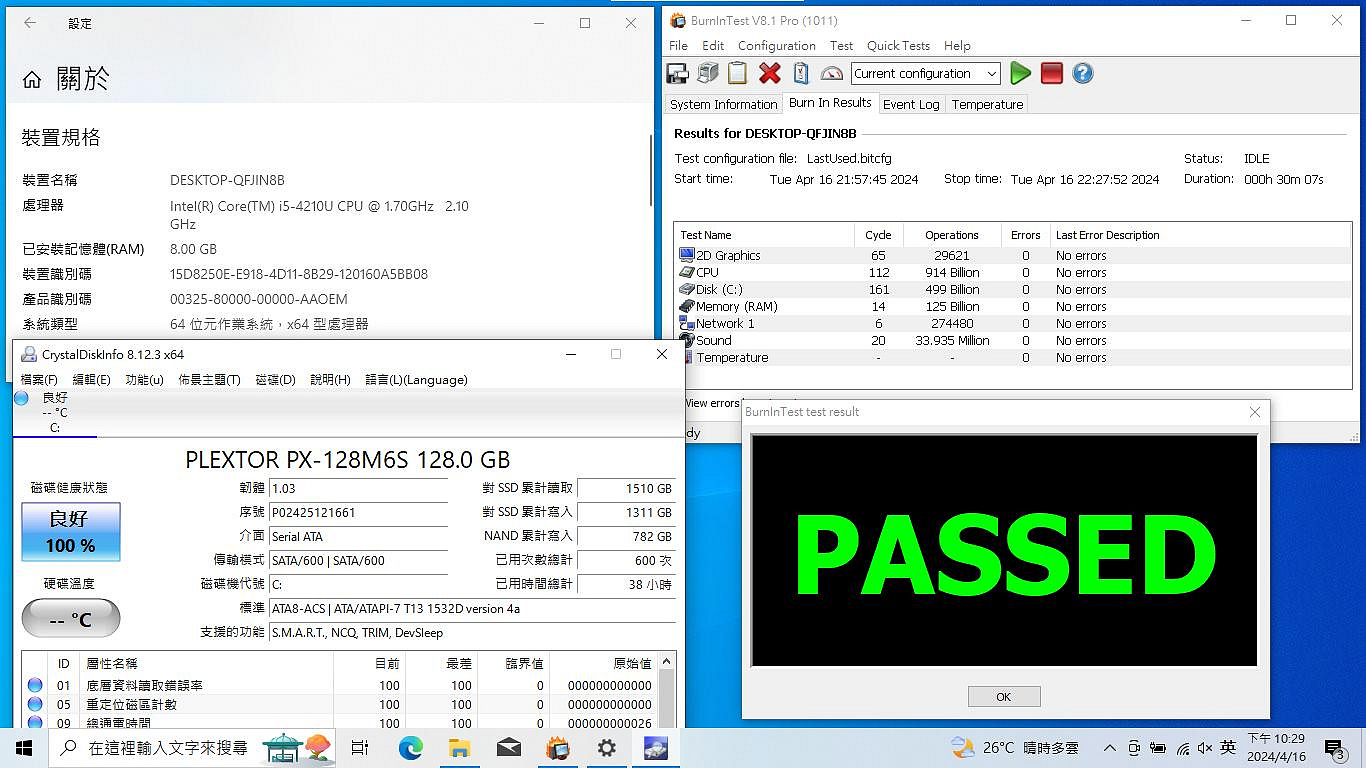This screenshot has width=1366, height=768.
Task: Click the Network 1 test row icon
Action: (x=686, y=323)
